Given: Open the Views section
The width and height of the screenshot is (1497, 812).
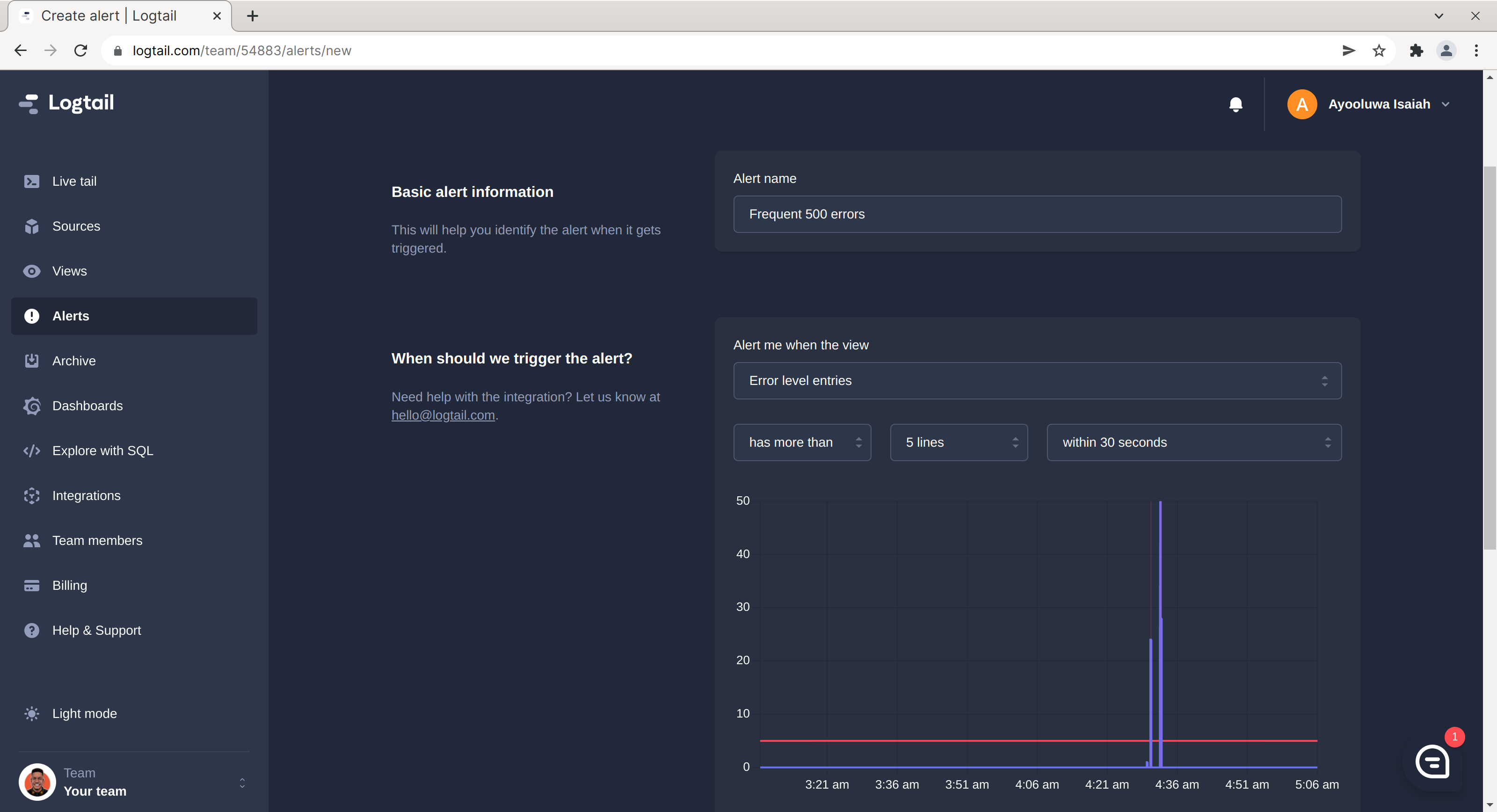Looking at the screenshot, I should 69,271.
